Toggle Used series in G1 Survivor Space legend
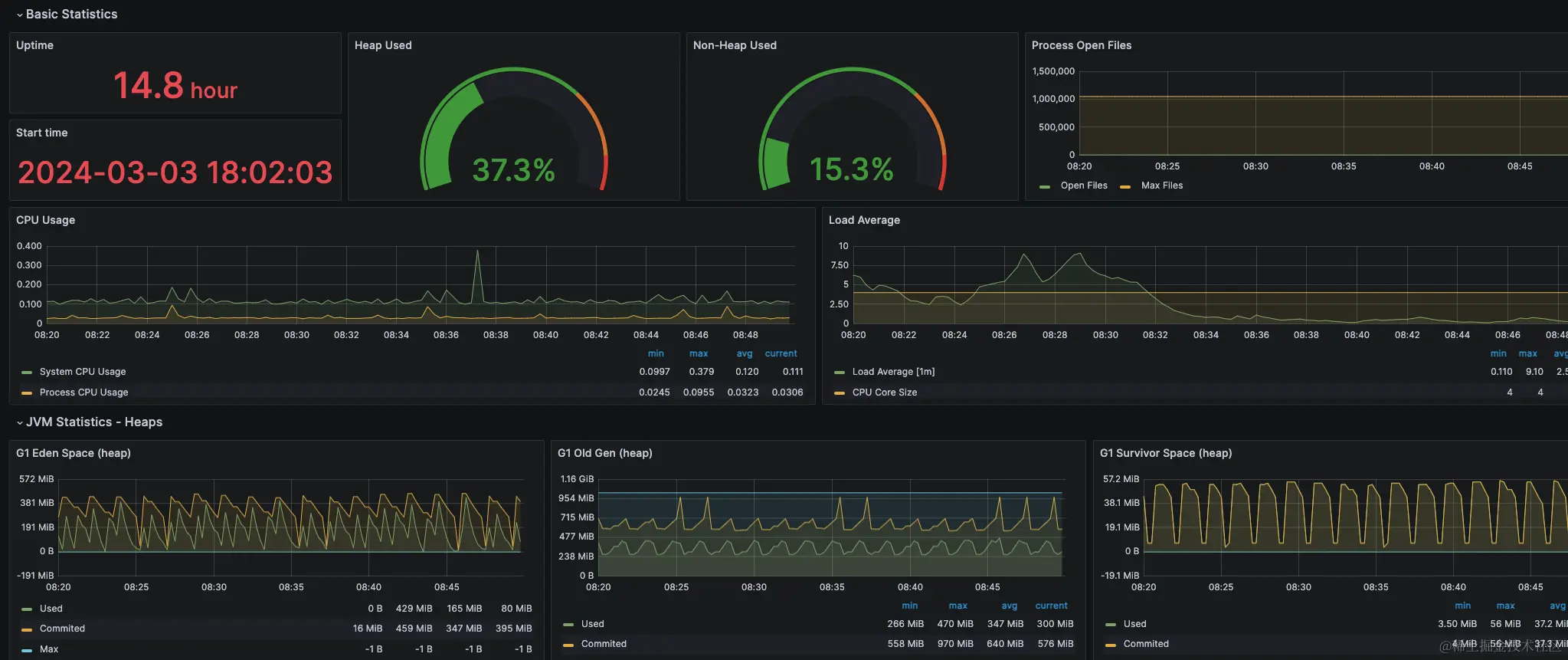Image resolution: width=1568 pixels, height=660 pixels. coord(1135,624)
